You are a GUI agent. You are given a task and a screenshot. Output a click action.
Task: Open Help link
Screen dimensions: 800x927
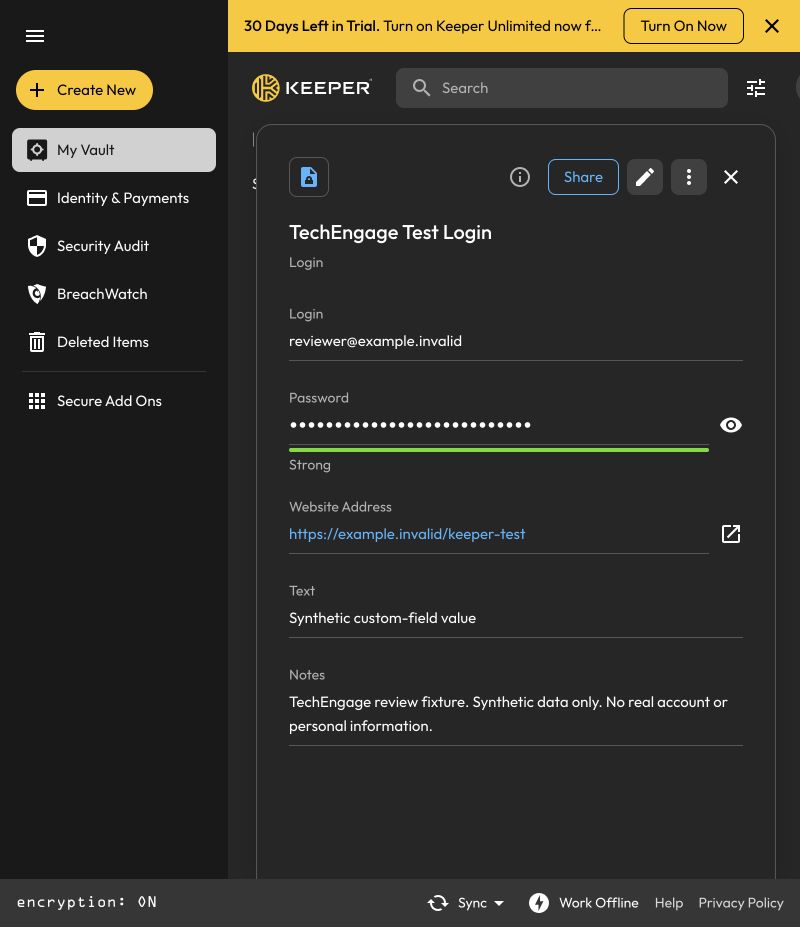(669, 903)
